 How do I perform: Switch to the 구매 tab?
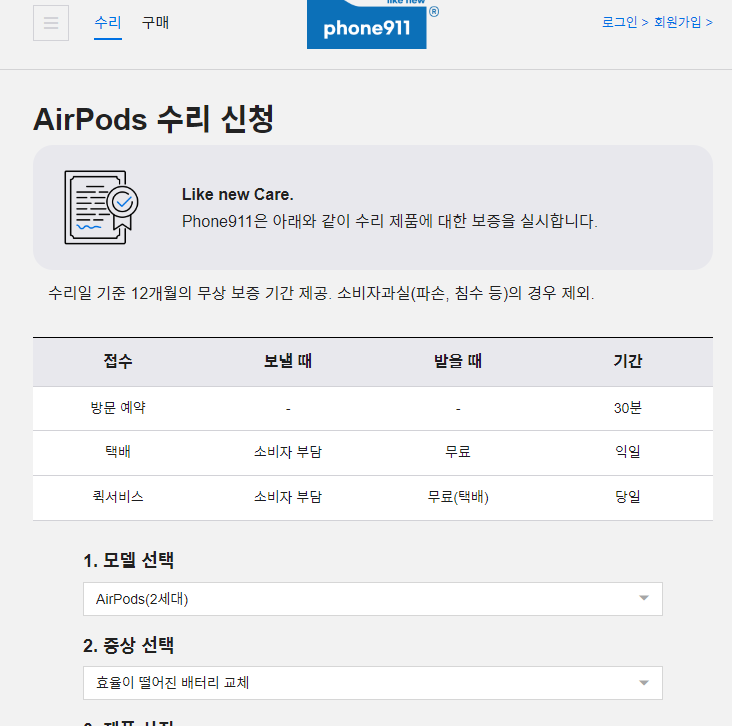pyautogui.click(x=155, y=22)
